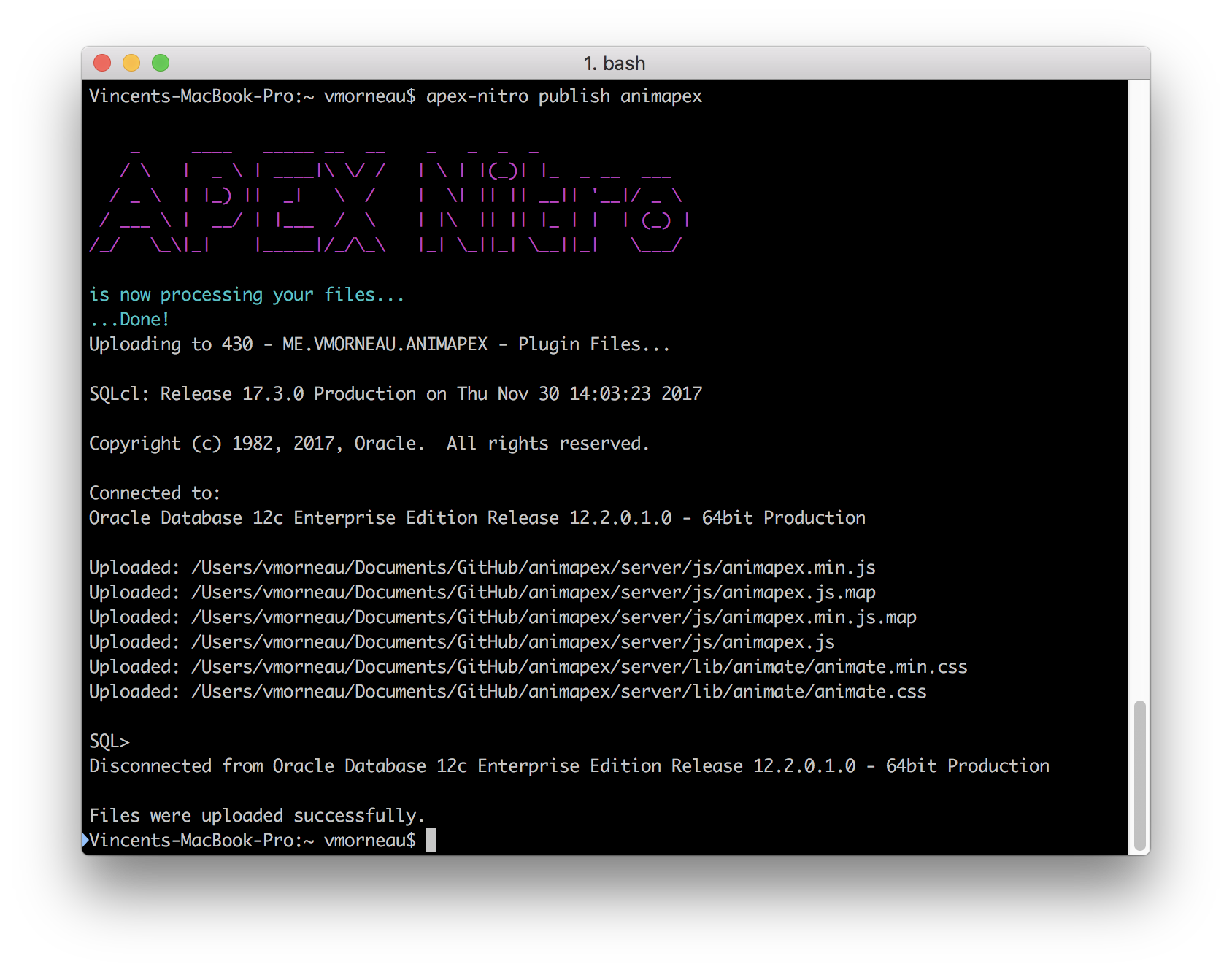Close the bash terminal window
This screenshot has width=1232, height=972.
pos(102,63)
